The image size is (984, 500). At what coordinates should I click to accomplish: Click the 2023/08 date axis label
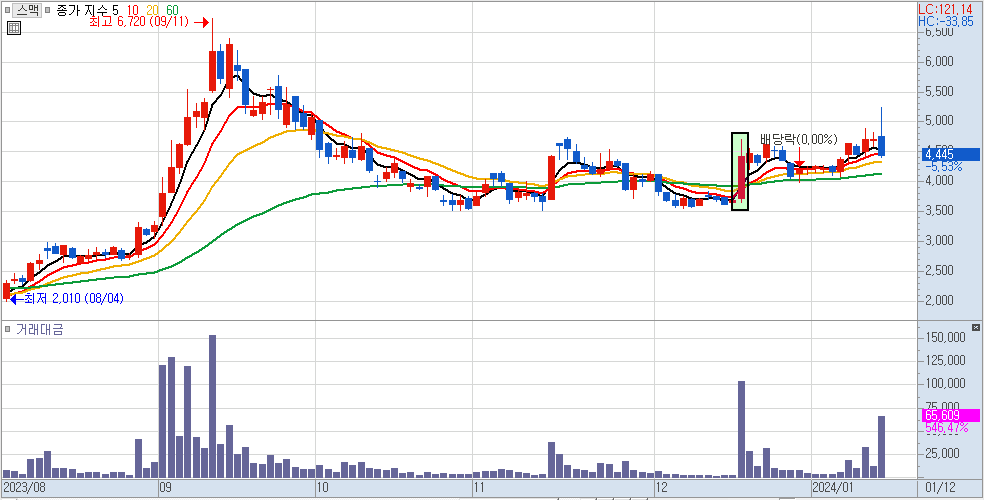coord(24,487)
